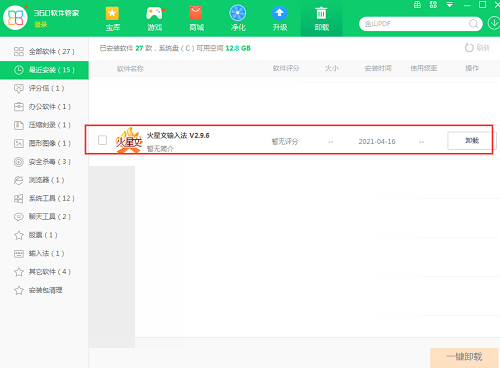Sort by 安装时间 column header
Screen dimensions: 500x368
pos(378,68)
